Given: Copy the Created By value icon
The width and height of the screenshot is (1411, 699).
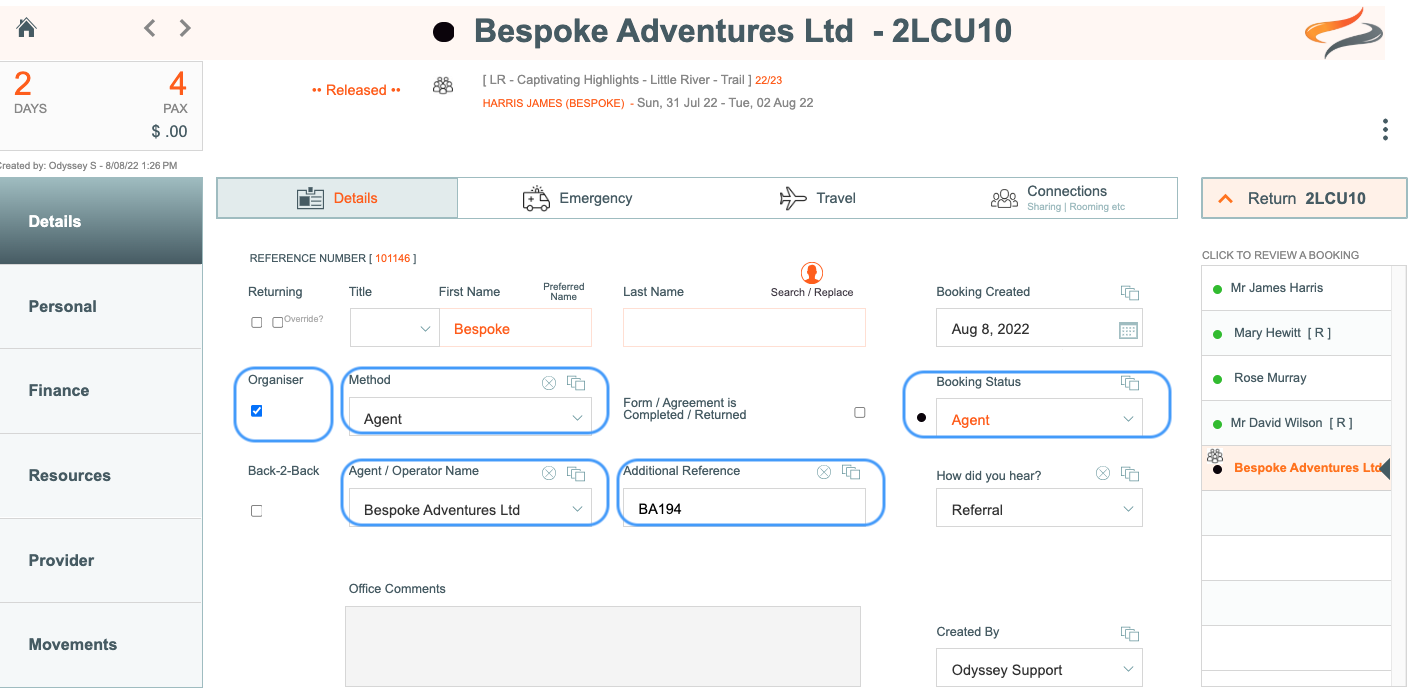Looking at the screenshot, I should click(1130, 633).
